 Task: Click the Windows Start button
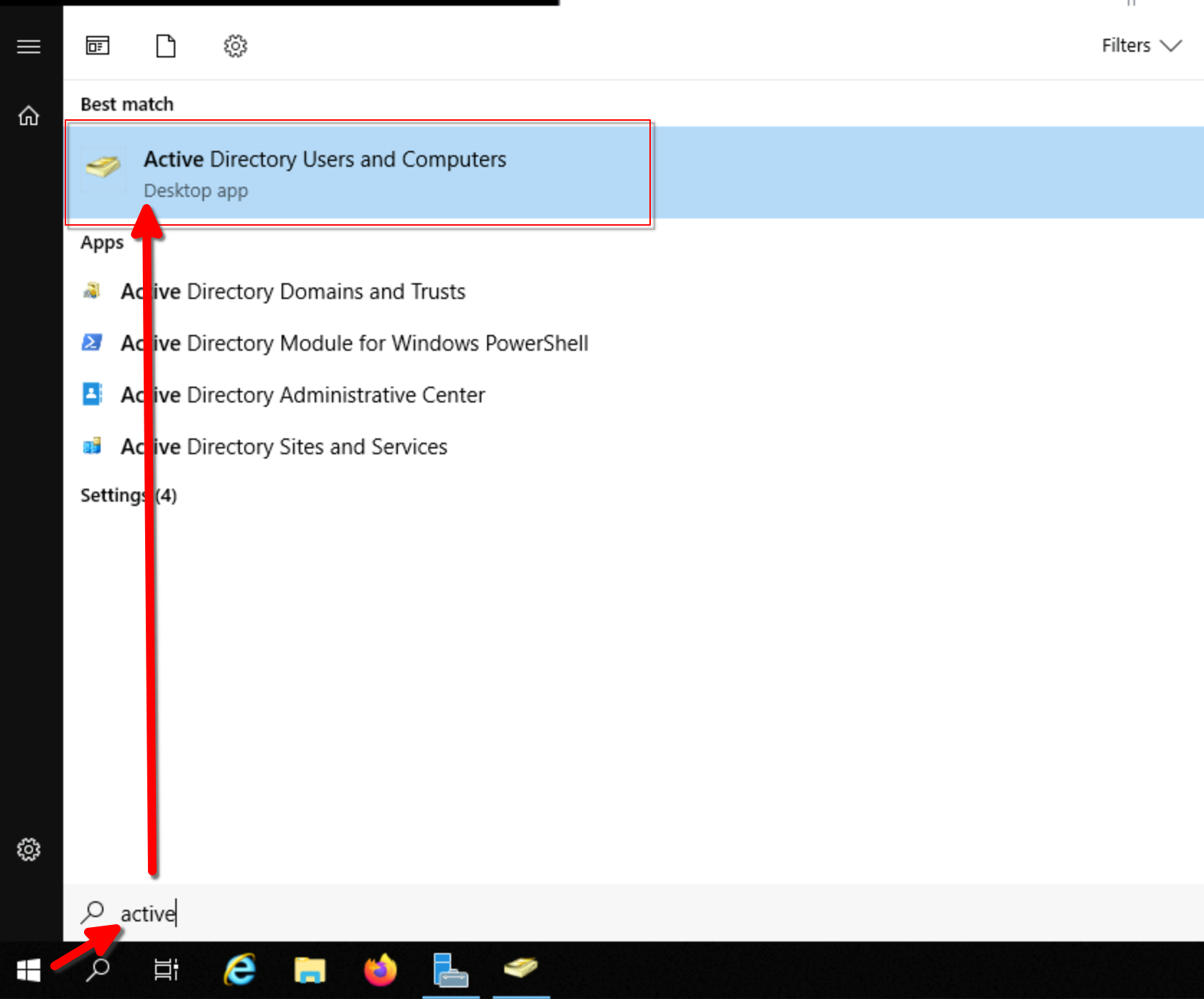(29, 970)
